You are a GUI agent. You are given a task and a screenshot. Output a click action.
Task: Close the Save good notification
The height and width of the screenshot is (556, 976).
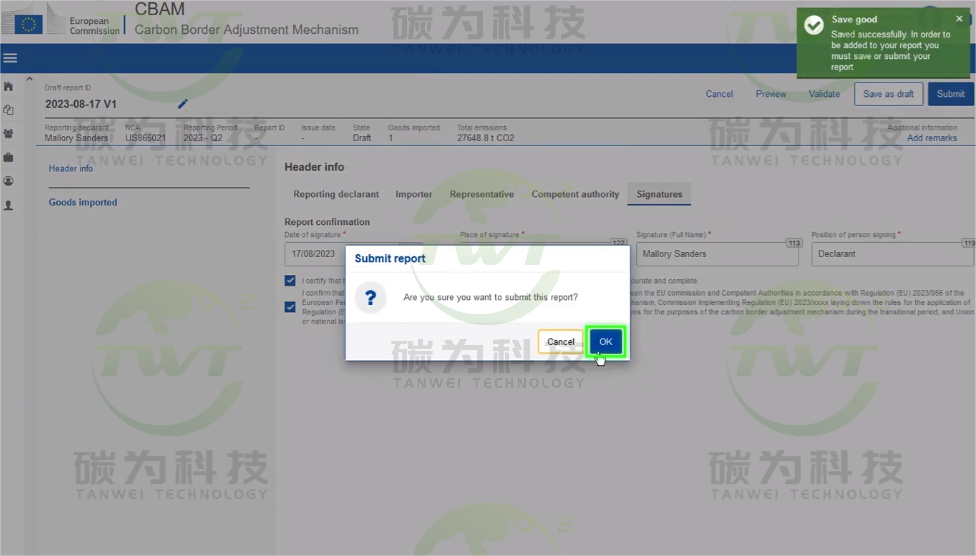pyautogui.click(x=959, y=19)
